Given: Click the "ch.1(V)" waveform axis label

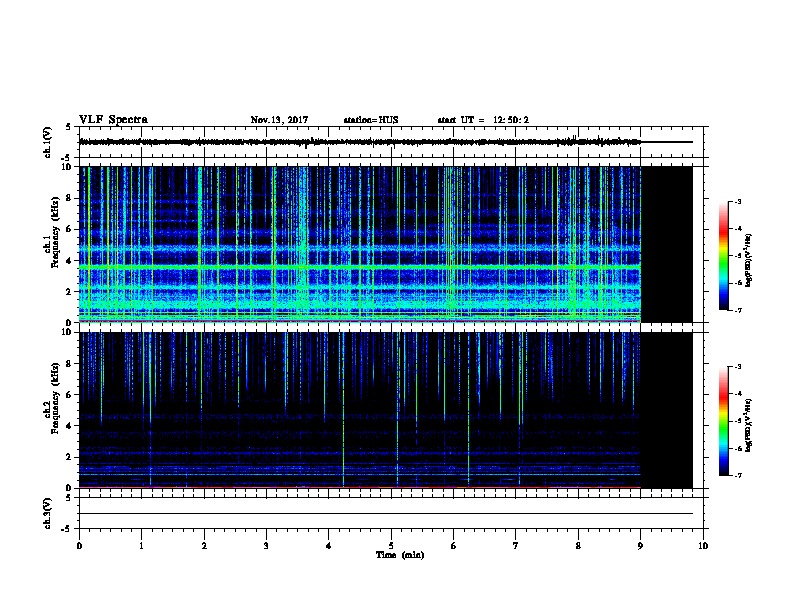Looking at the screenshot, I should click(x=48, y=142).
